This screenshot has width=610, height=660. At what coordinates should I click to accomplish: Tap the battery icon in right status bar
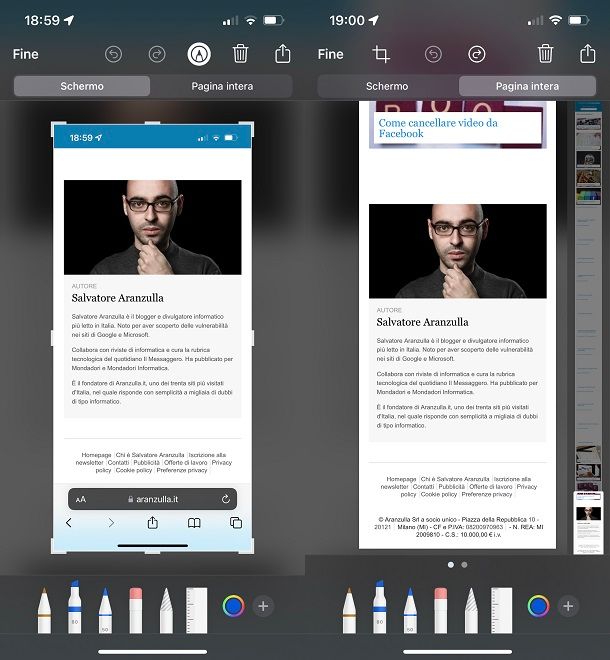pyautogui.click(x=579, y=20)
